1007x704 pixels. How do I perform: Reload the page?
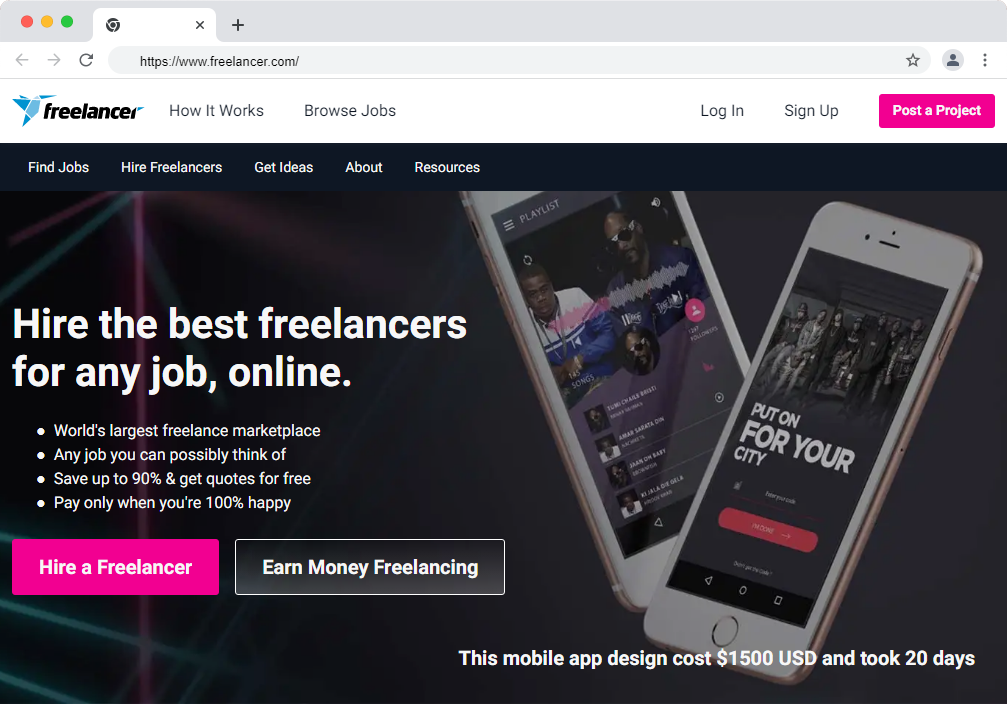[86, 60]
